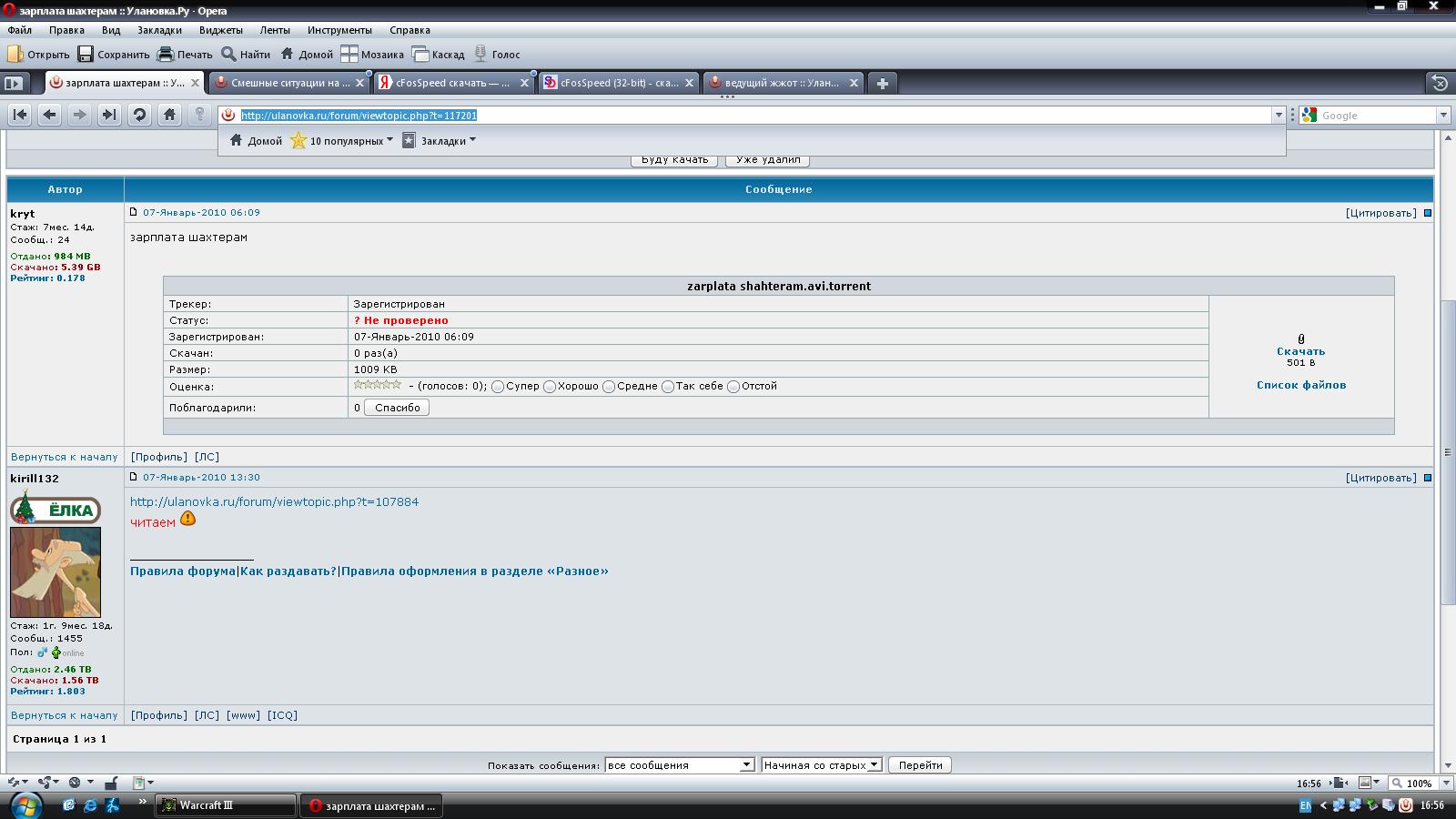Click the "Список файлов" link
Screen dimensions: 1456x819
point(1300,385)
